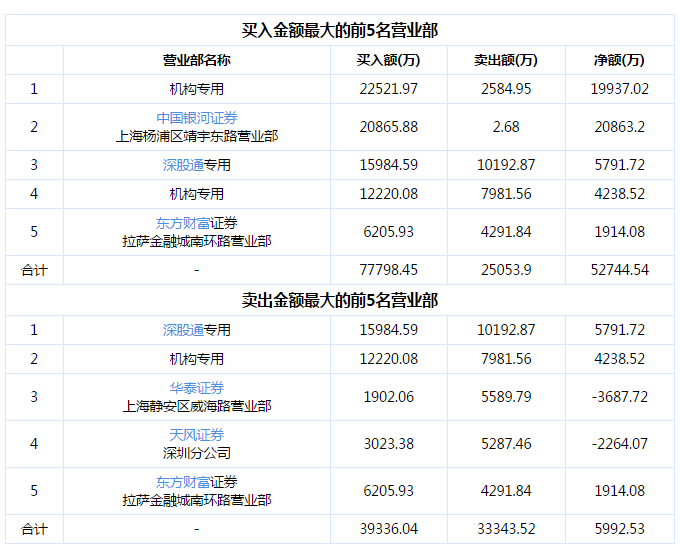Select net total 5992.53

pyautogui.click(x=619, y=529)
